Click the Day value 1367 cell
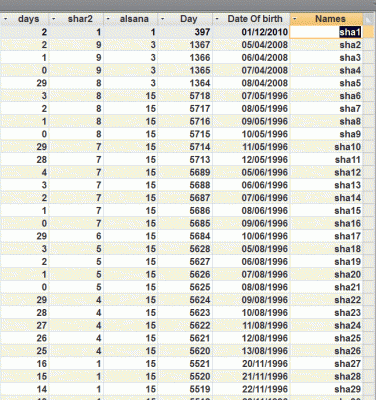 [185, 45]
